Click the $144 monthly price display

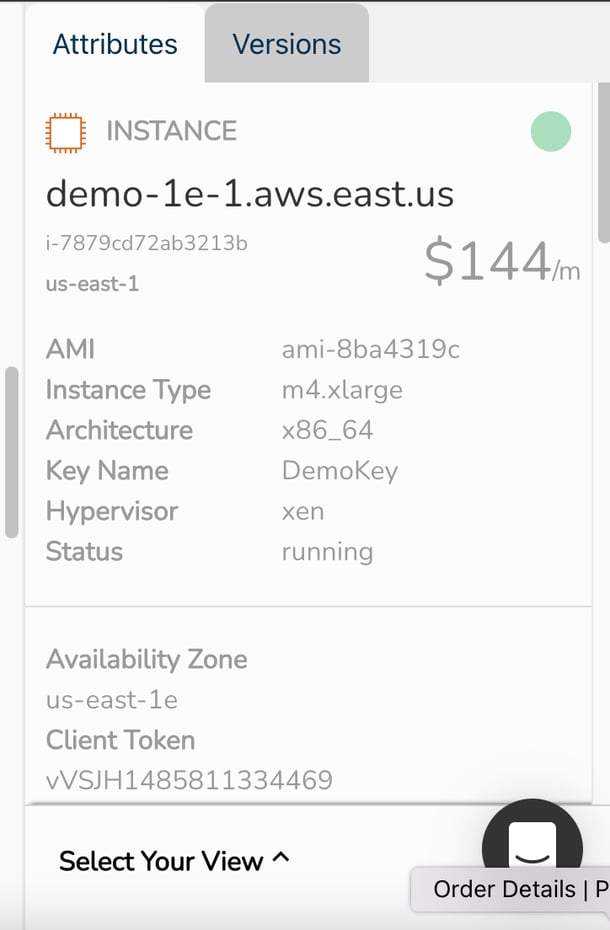499,264
